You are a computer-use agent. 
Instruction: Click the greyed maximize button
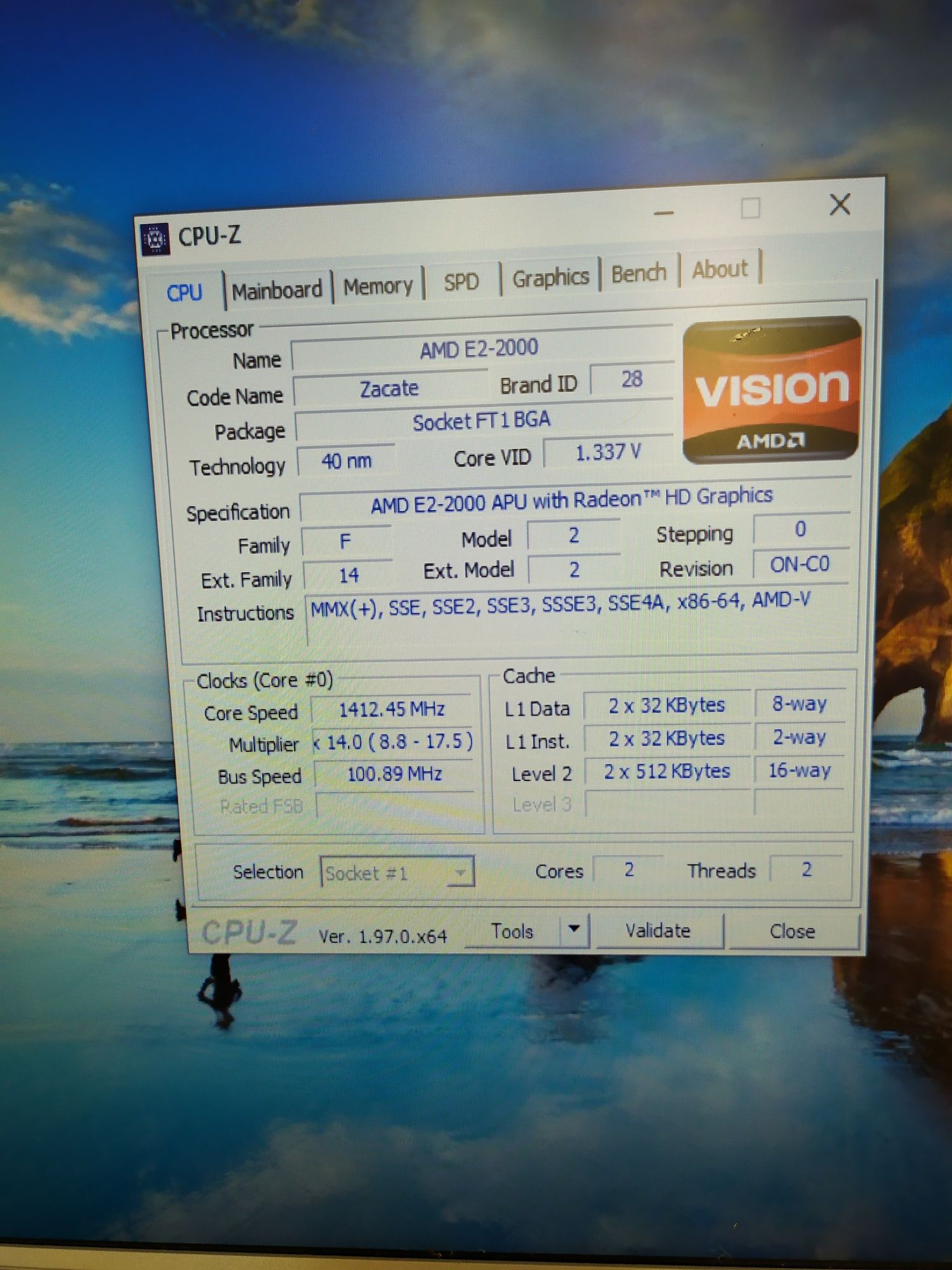click(750, 208)
